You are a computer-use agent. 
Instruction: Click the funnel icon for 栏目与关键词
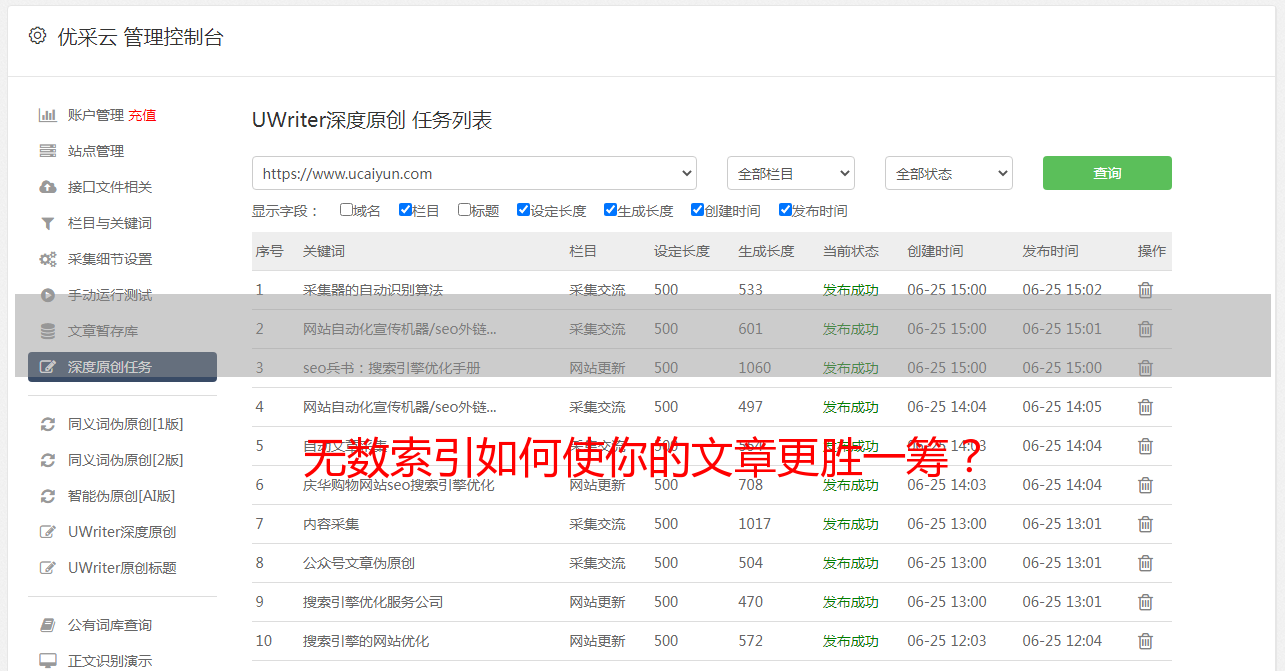pos(47,223)
